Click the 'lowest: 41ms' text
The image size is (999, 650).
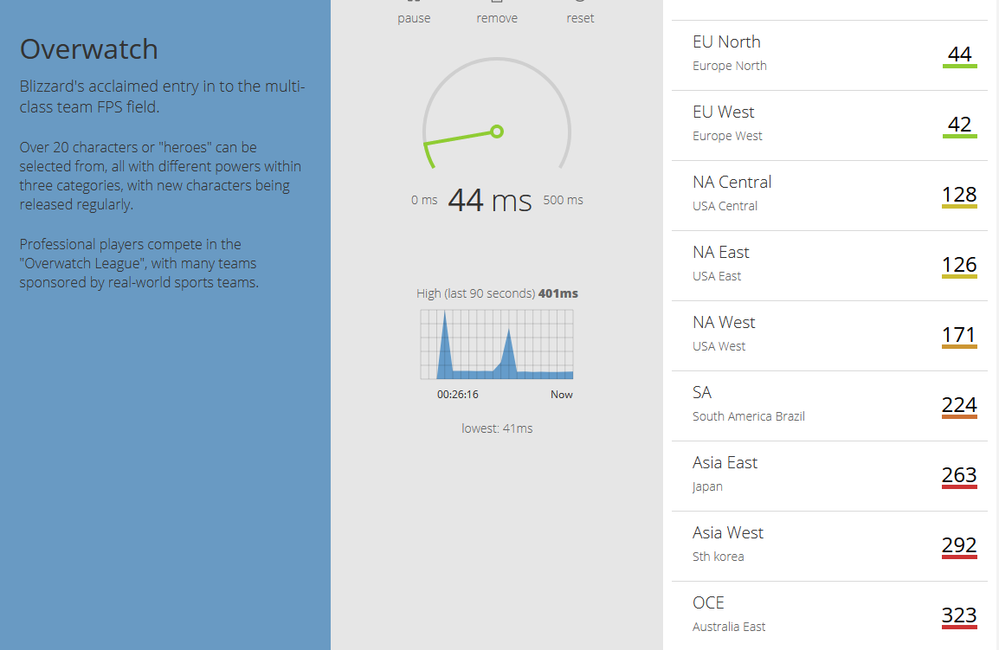coord(497,428)
